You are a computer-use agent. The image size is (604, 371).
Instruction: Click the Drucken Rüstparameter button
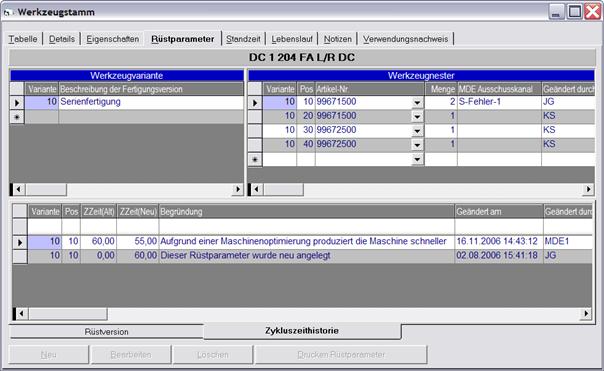[x=341, y=354]
